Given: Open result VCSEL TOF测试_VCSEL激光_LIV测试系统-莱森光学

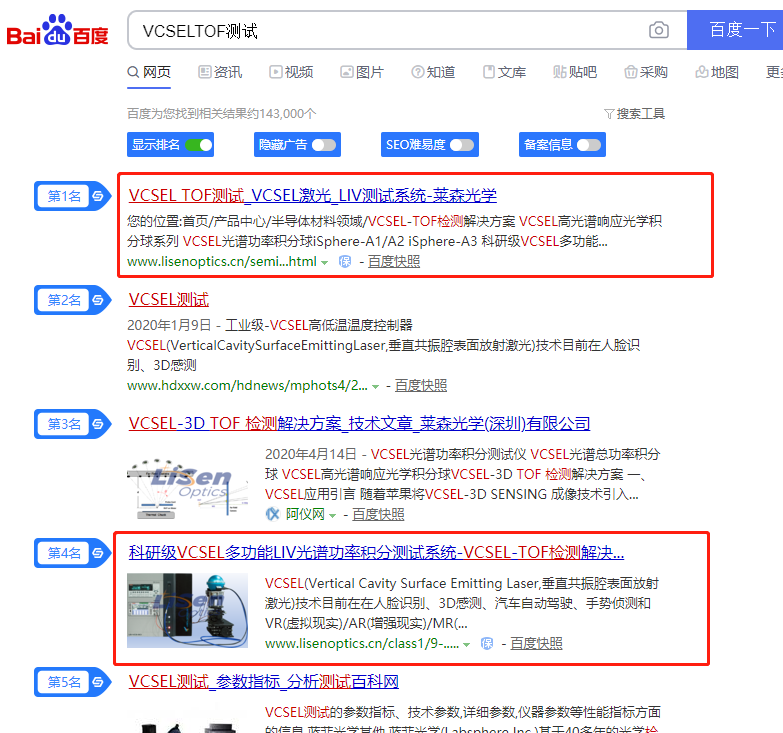Looking at the screenshot, I should [313, 195].
